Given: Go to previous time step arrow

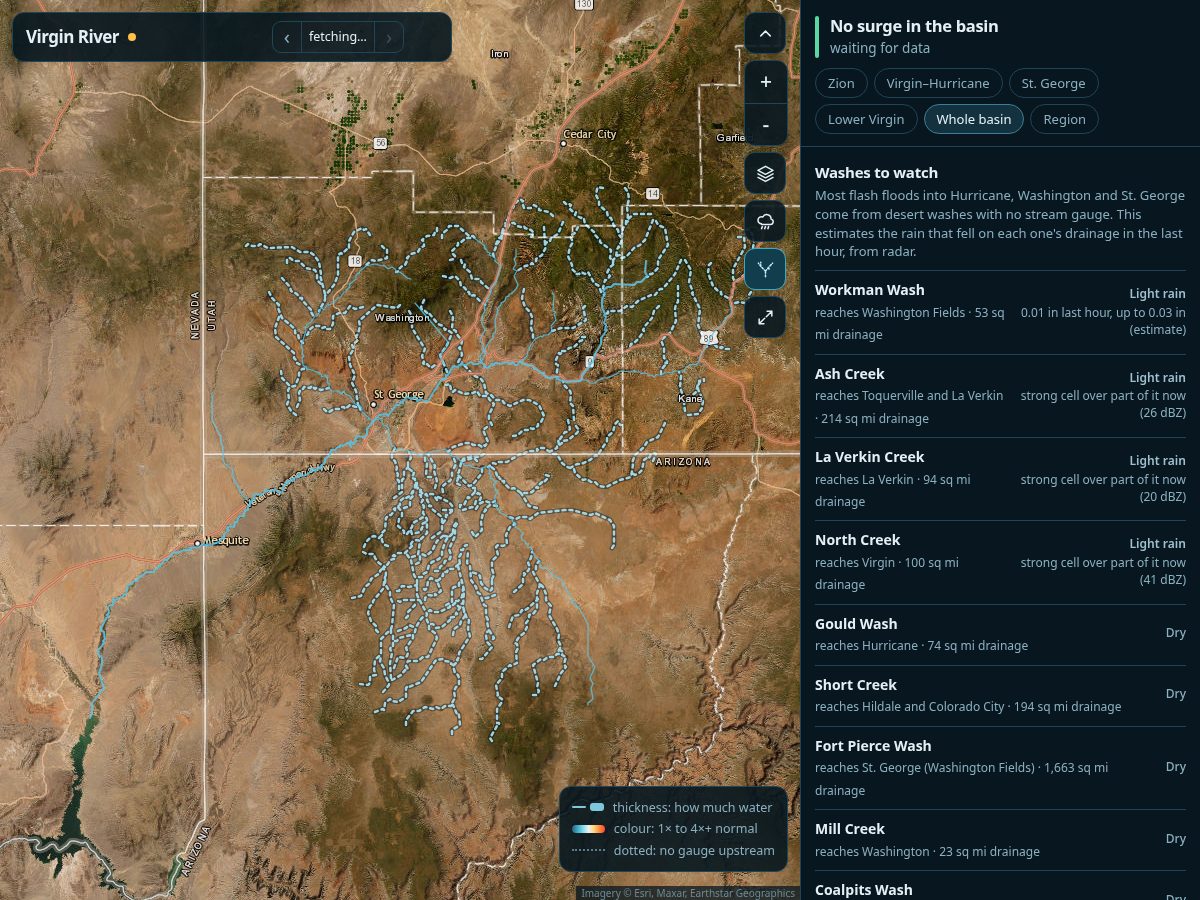Looking at the screenshot, I should click(287, 37).
